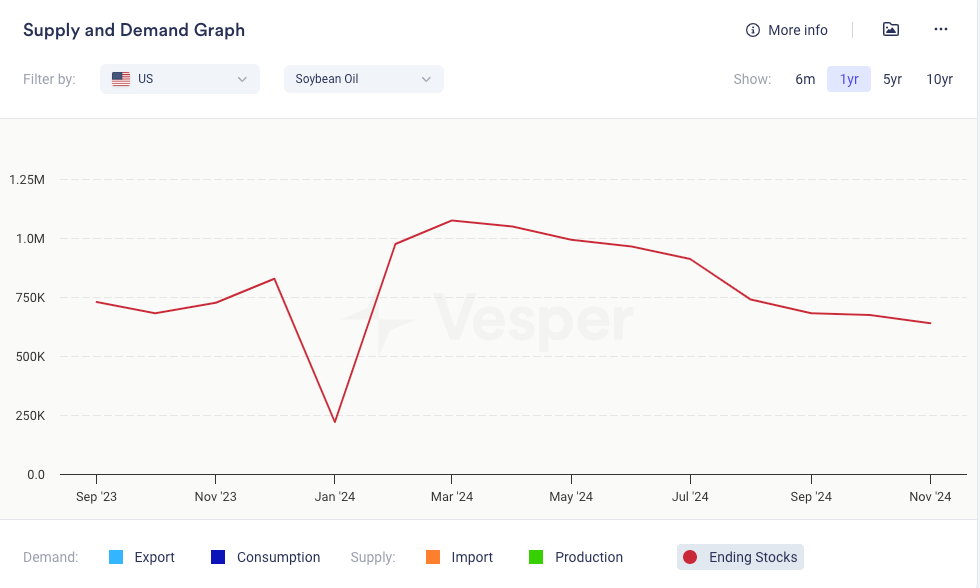
Task: Expand the US country dropdown
Action: (x=180, y=79)
